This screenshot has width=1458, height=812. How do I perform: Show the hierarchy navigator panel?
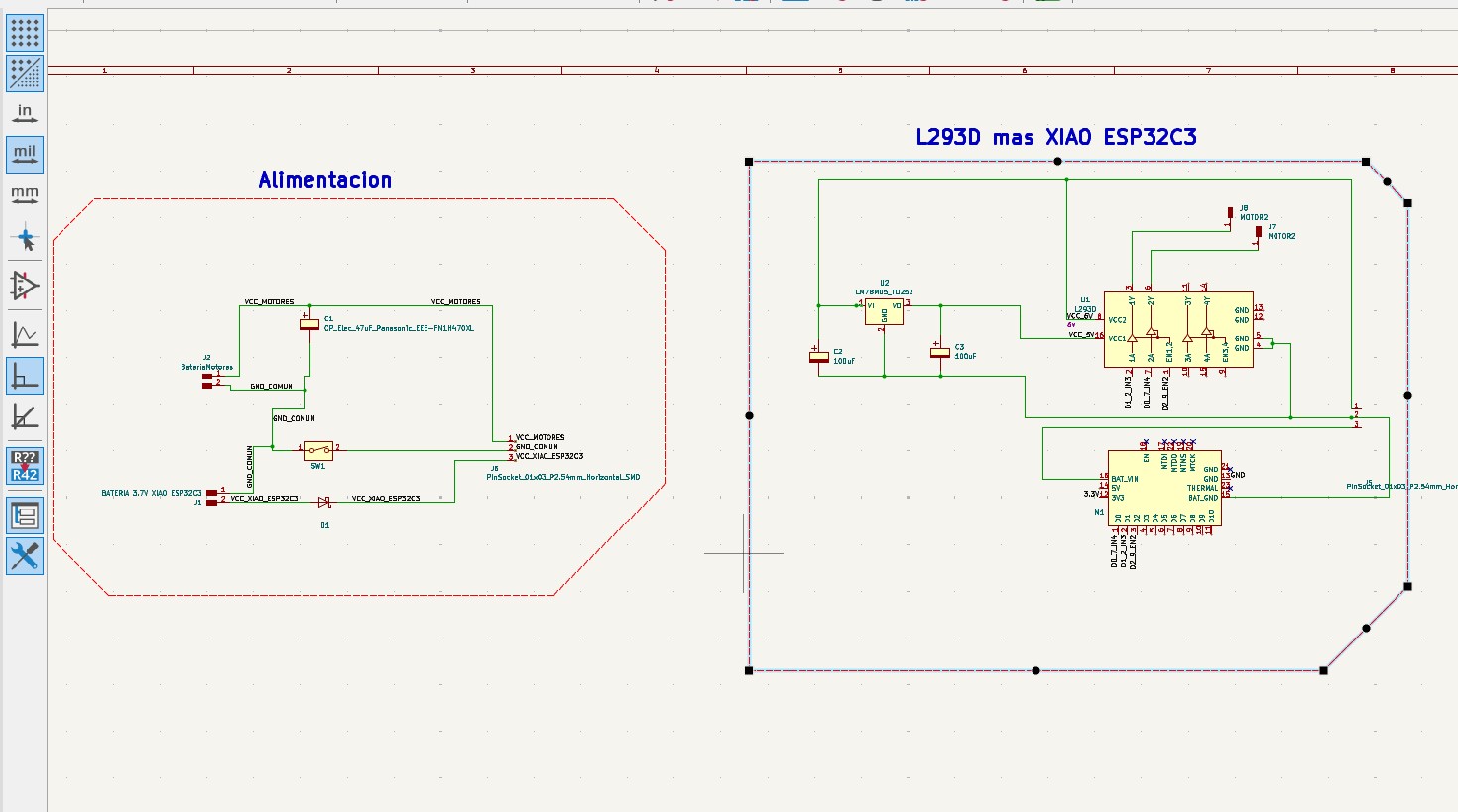[25, 515]
